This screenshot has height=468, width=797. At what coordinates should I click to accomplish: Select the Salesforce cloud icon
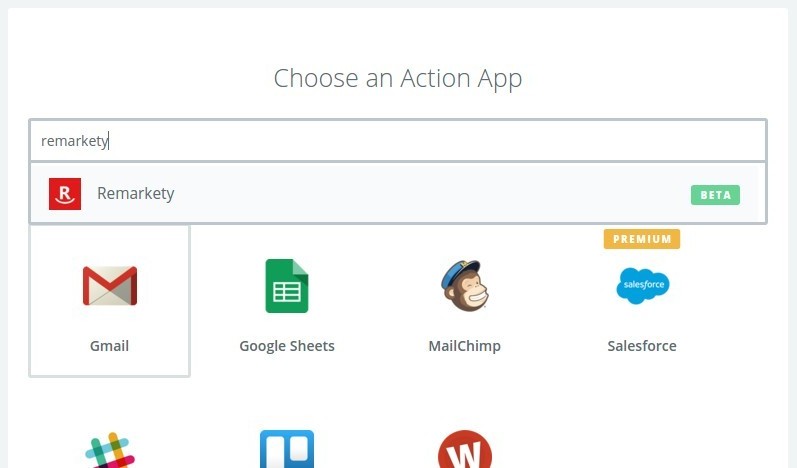click(642, 286)
